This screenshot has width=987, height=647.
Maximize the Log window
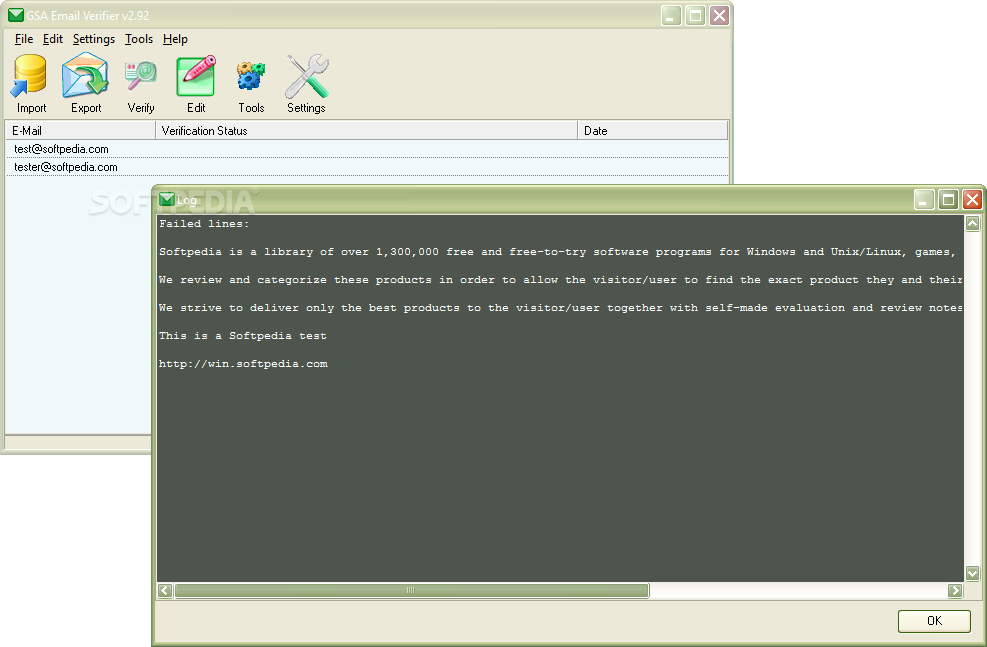coord(948,200)
